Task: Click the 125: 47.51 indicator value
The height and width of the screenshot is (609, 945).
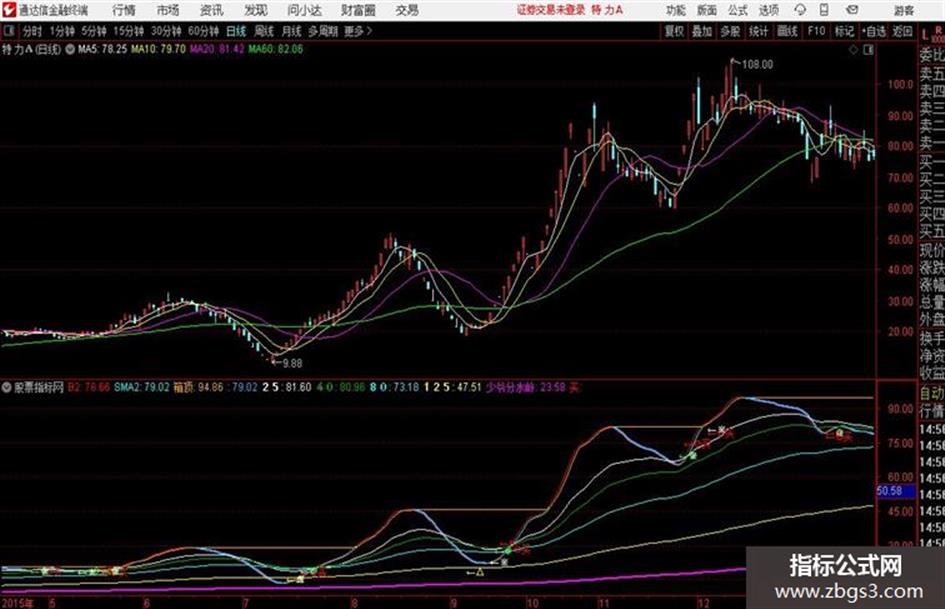Action: pos(453,387)
